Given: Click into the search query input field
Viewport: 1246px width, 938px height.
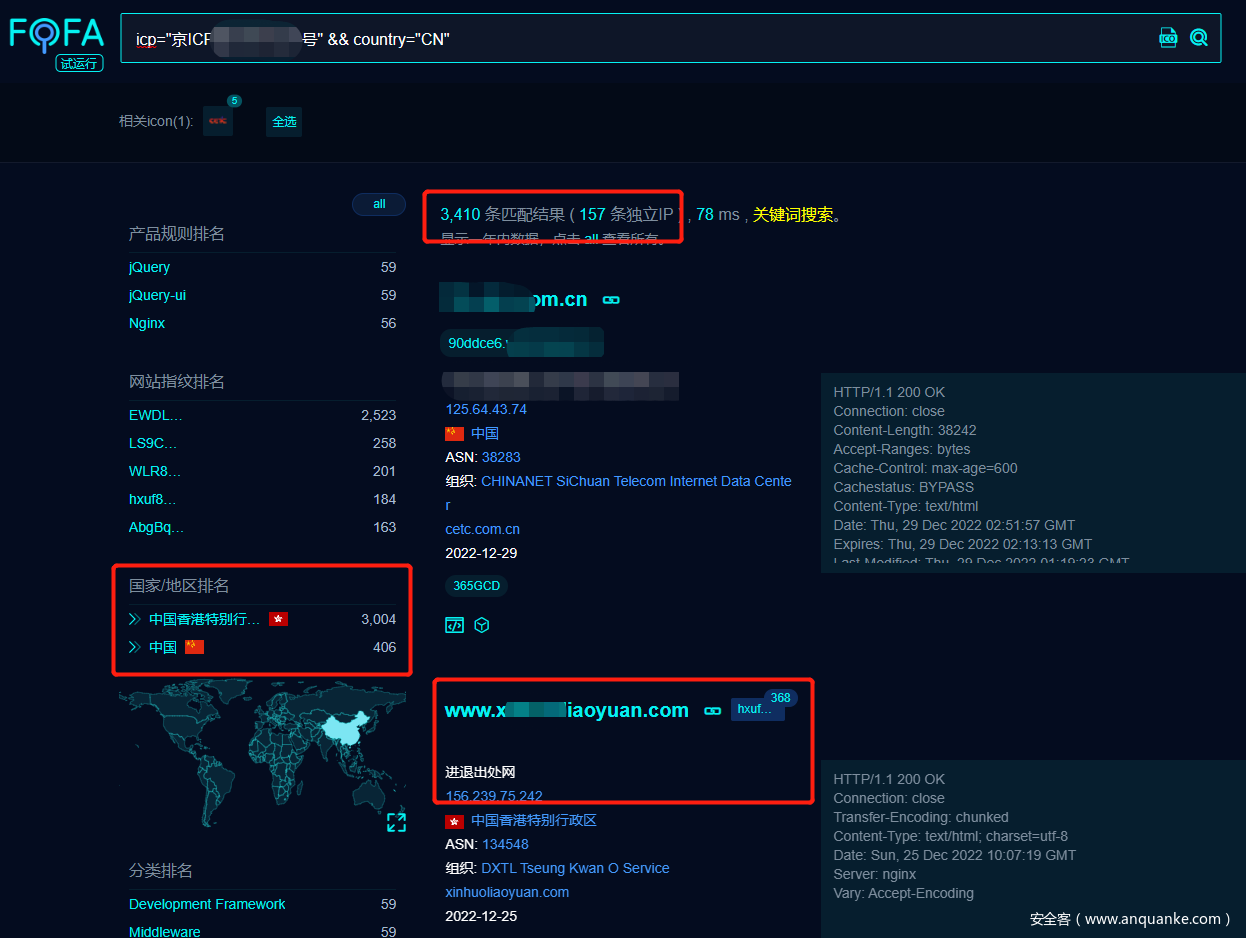Looking at the screenshot, I should click(x=640, y=39).
